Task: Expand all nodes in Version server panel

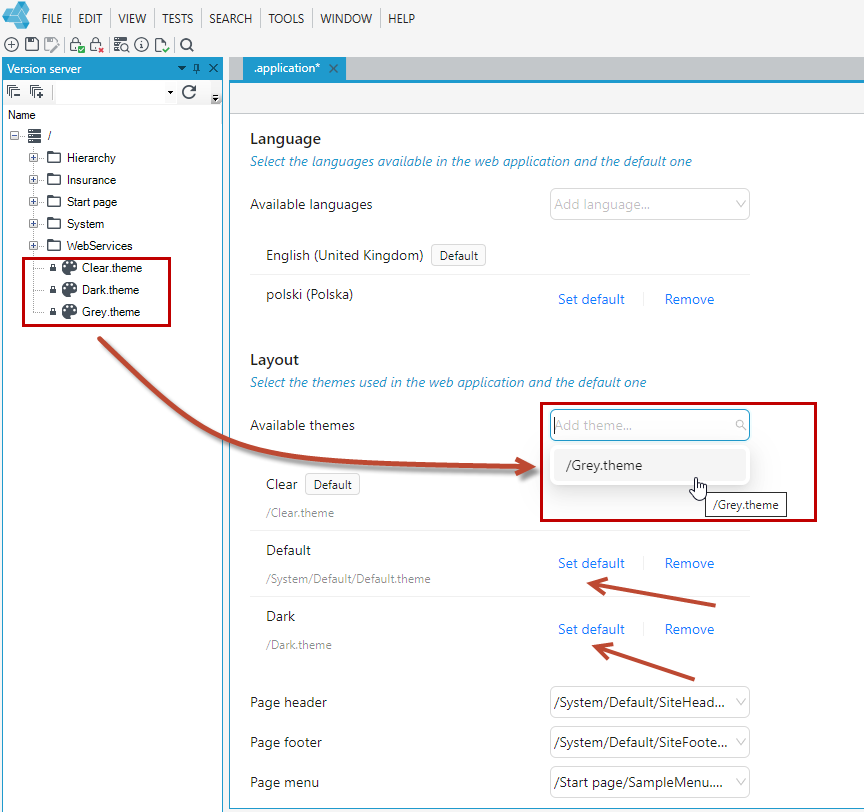Action: click(x=36, y=91)
